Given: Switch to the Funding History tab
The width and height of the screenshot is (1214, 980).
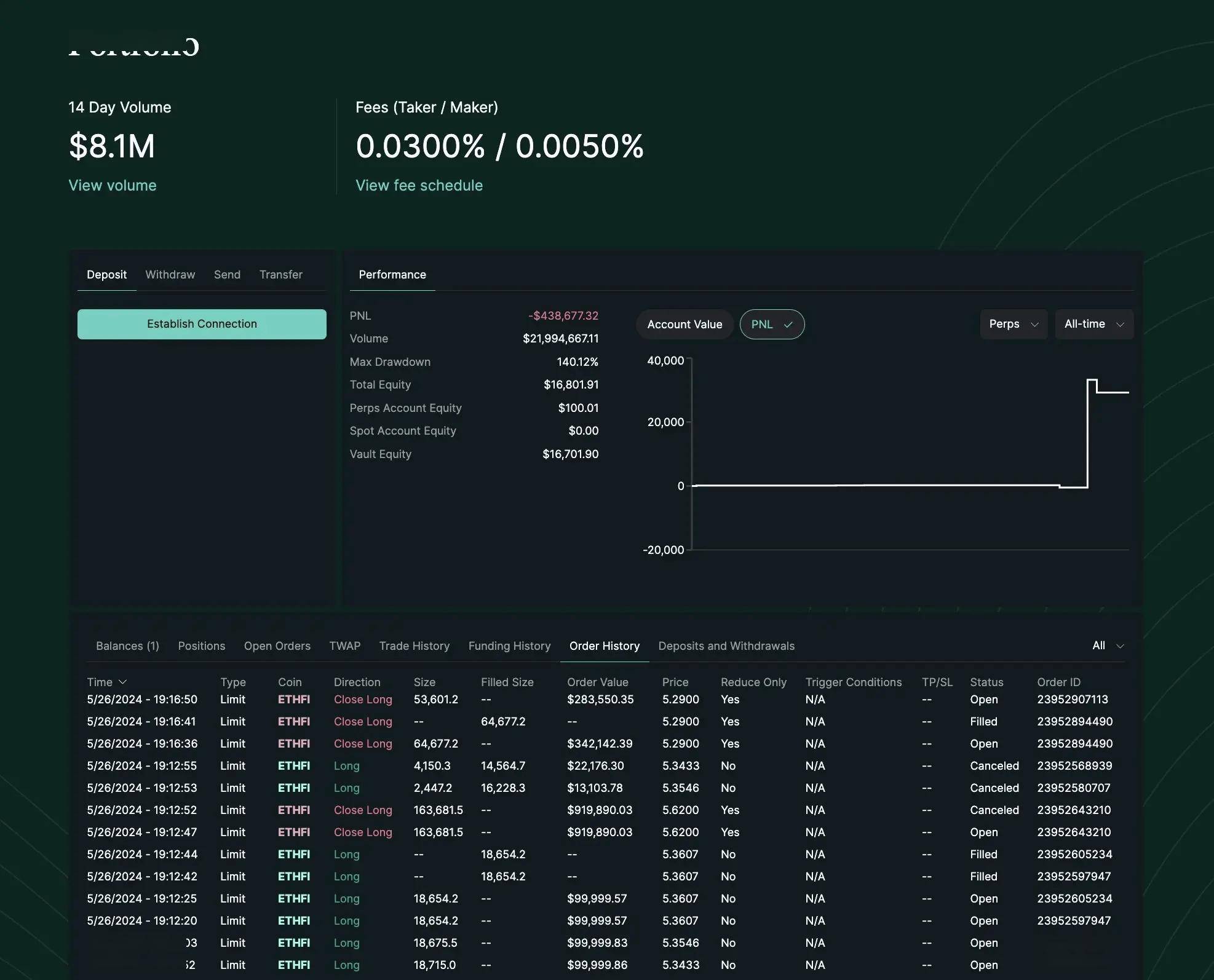Looking at the screenshot, I should pyautogui.click(x=509, y=645).
